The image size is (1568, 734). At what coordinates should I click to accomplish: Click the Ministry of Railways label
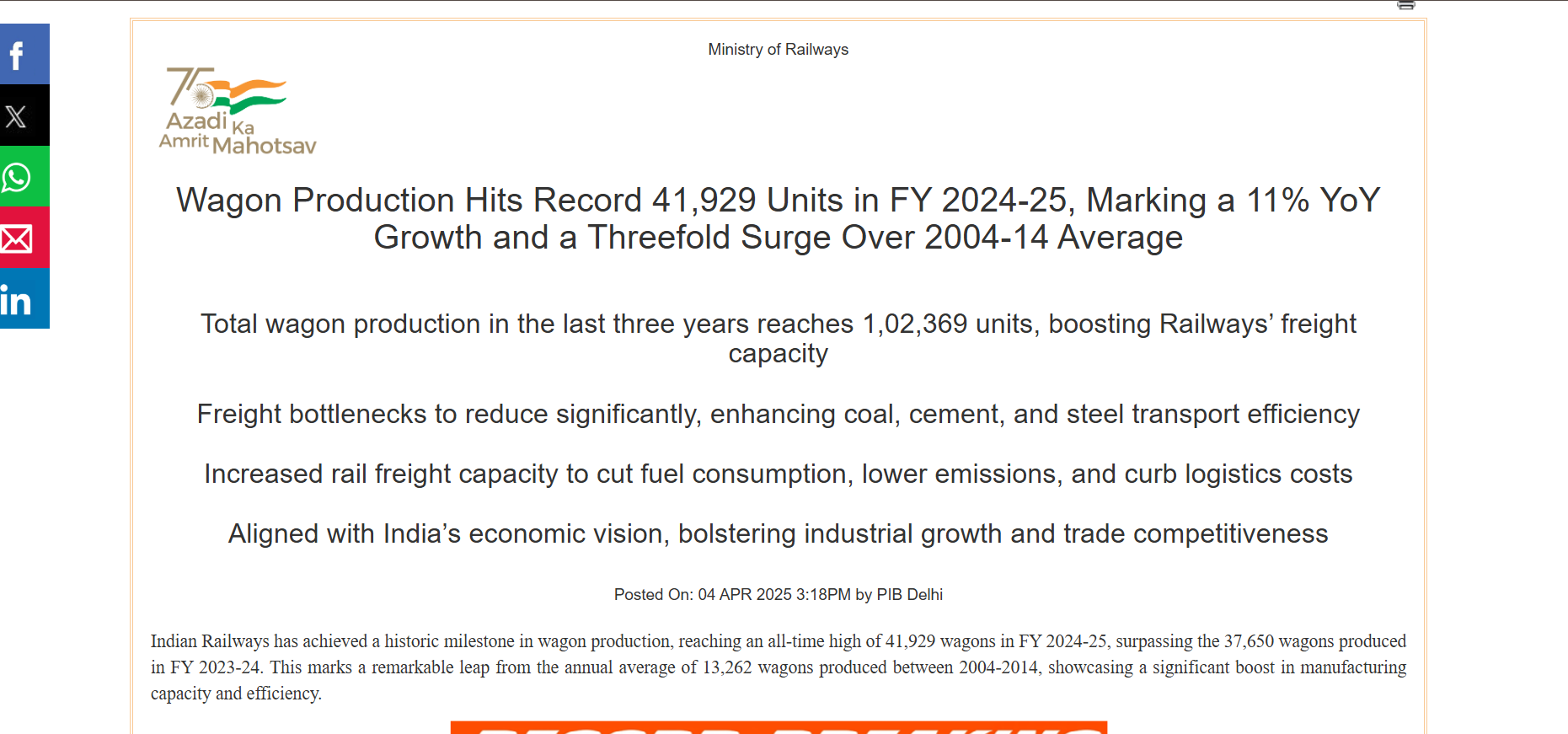pos(778,50)
